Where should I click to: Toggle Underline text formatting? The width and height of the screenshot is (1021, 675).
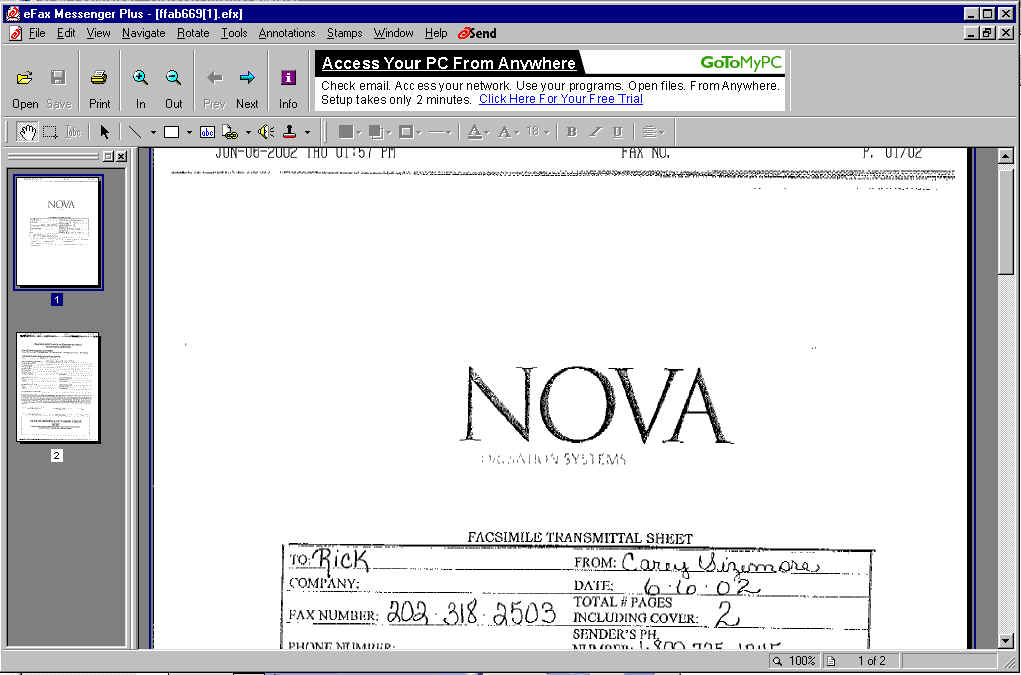pos(618,132)
